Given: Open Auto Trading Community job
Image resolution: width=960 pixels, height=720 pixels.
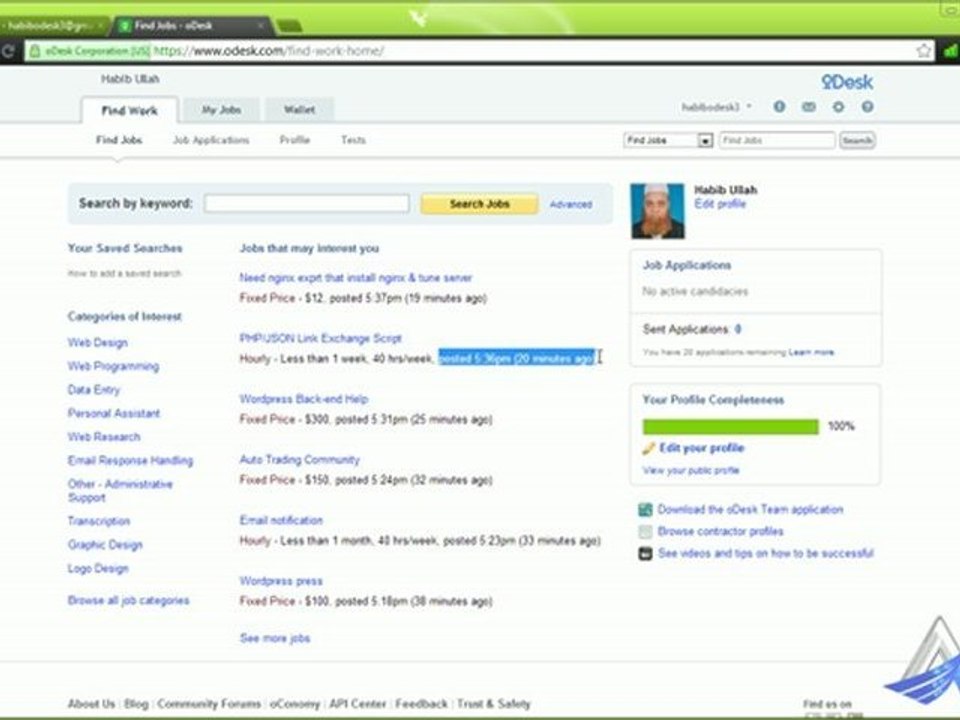Looking at the screenshot, I should 299,460.
